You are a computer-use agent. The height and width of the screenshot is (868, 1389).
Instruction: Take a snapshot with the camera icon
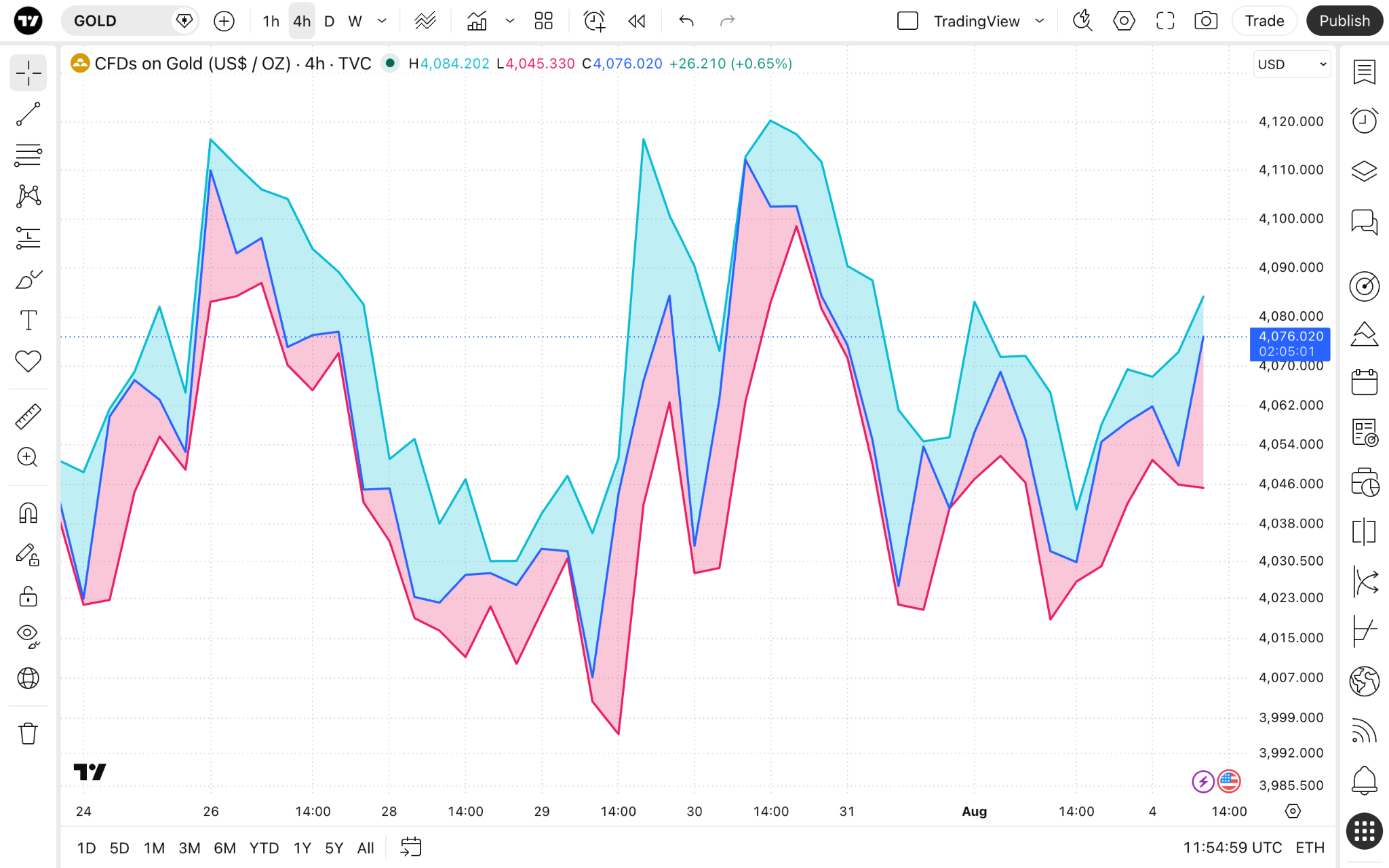click(x=1205, y=21)
